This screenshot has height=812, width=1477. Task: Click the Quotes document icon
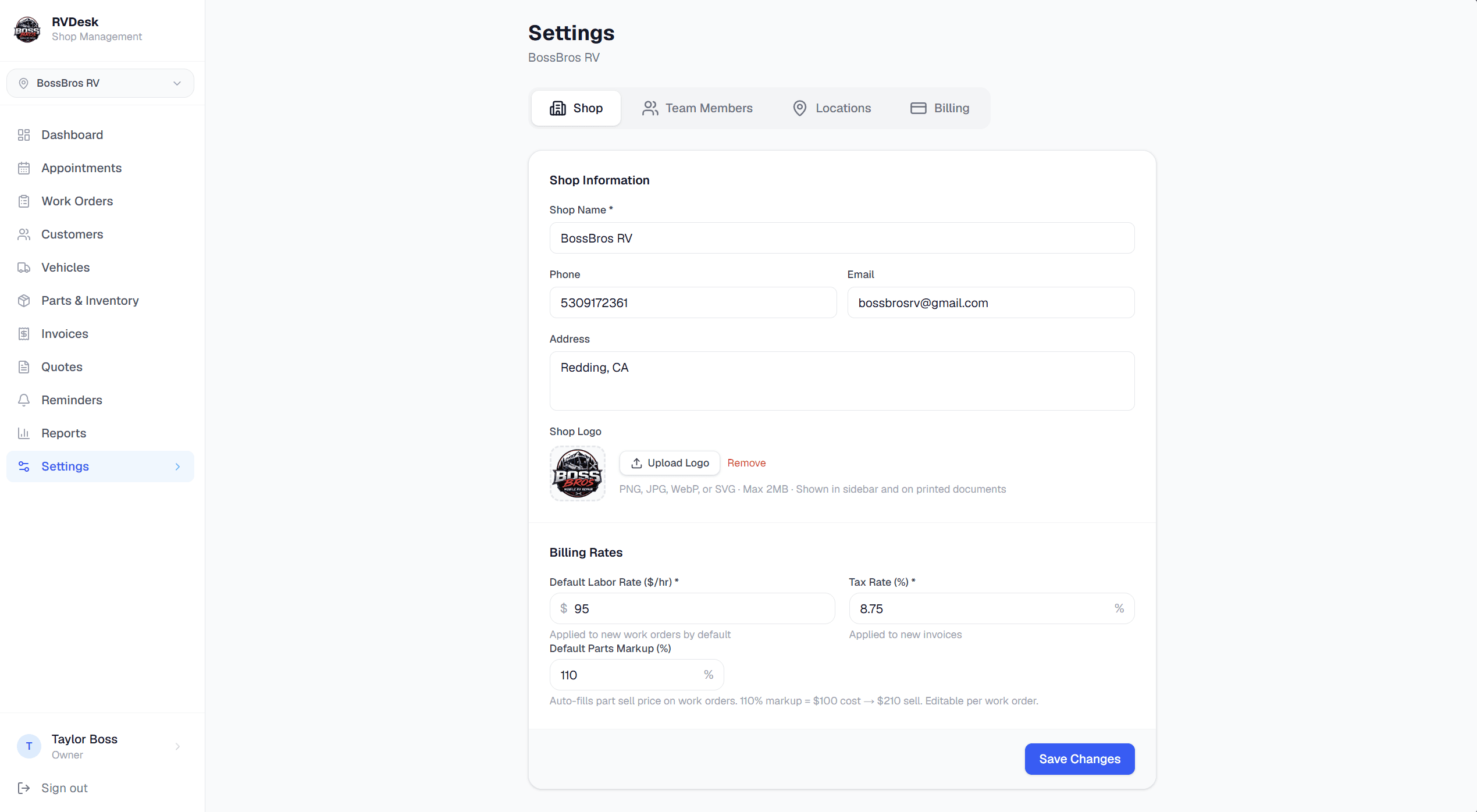click(24, 367)
